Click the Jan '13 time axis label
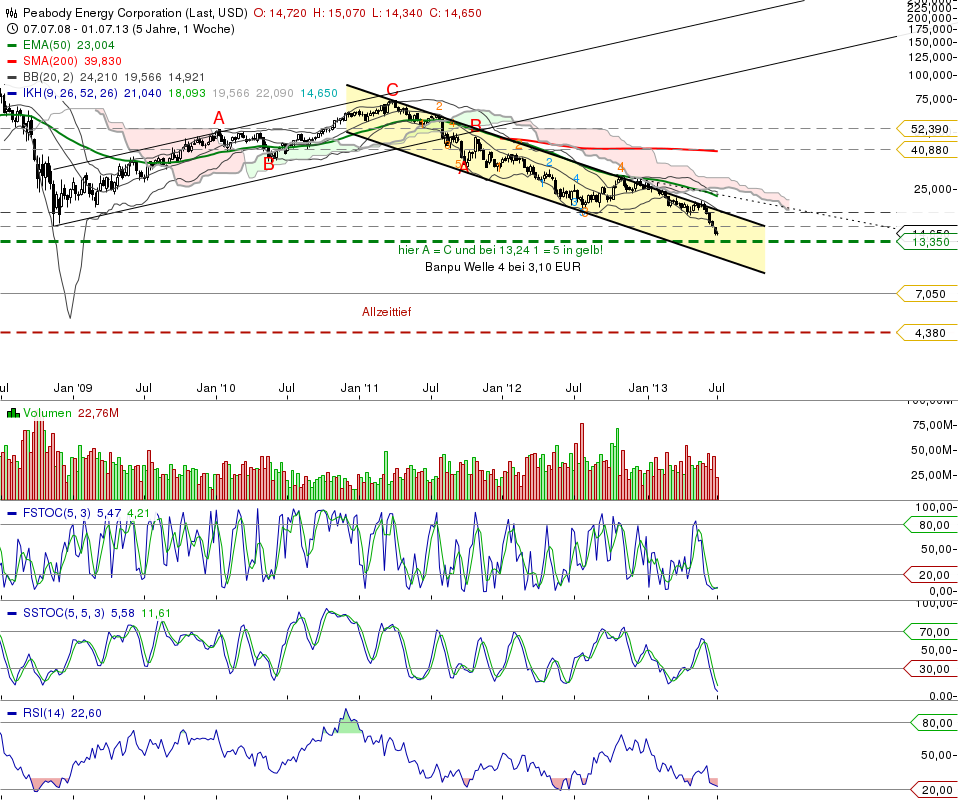 pyautogui.click(x=648, y=388)
